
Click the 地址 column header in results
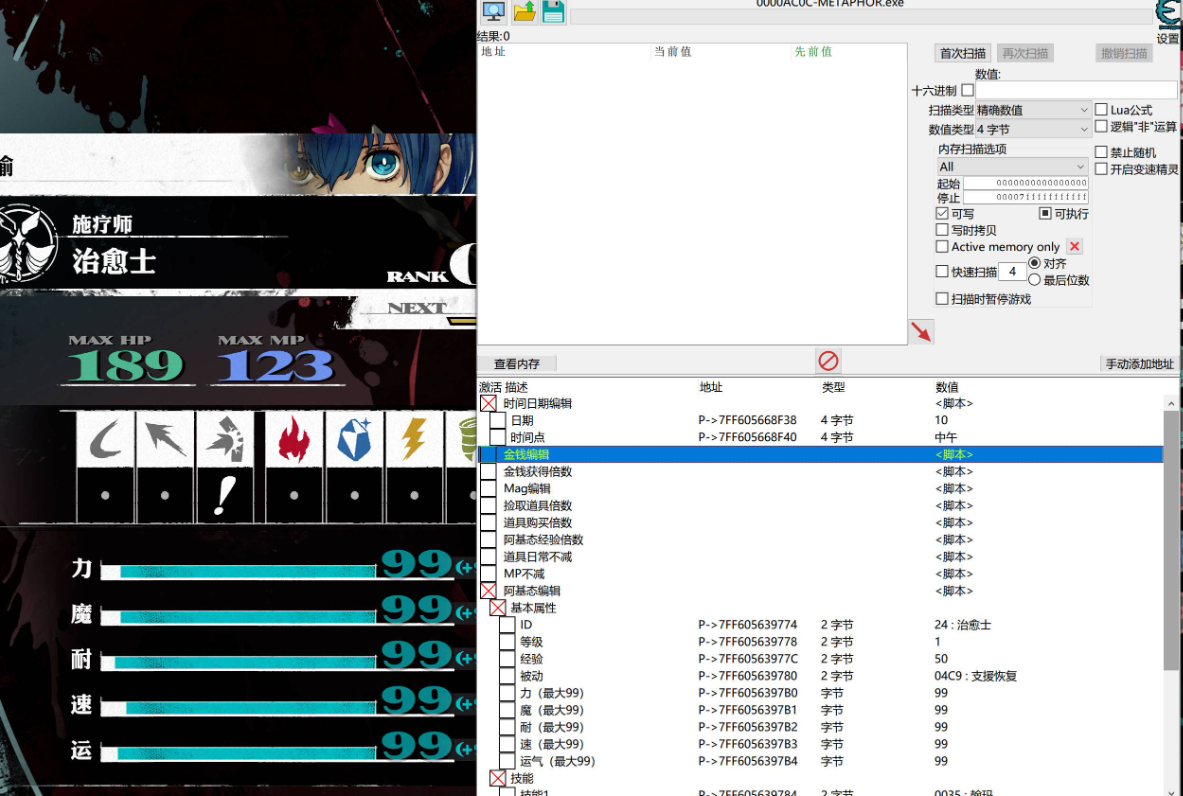[493, 51]
